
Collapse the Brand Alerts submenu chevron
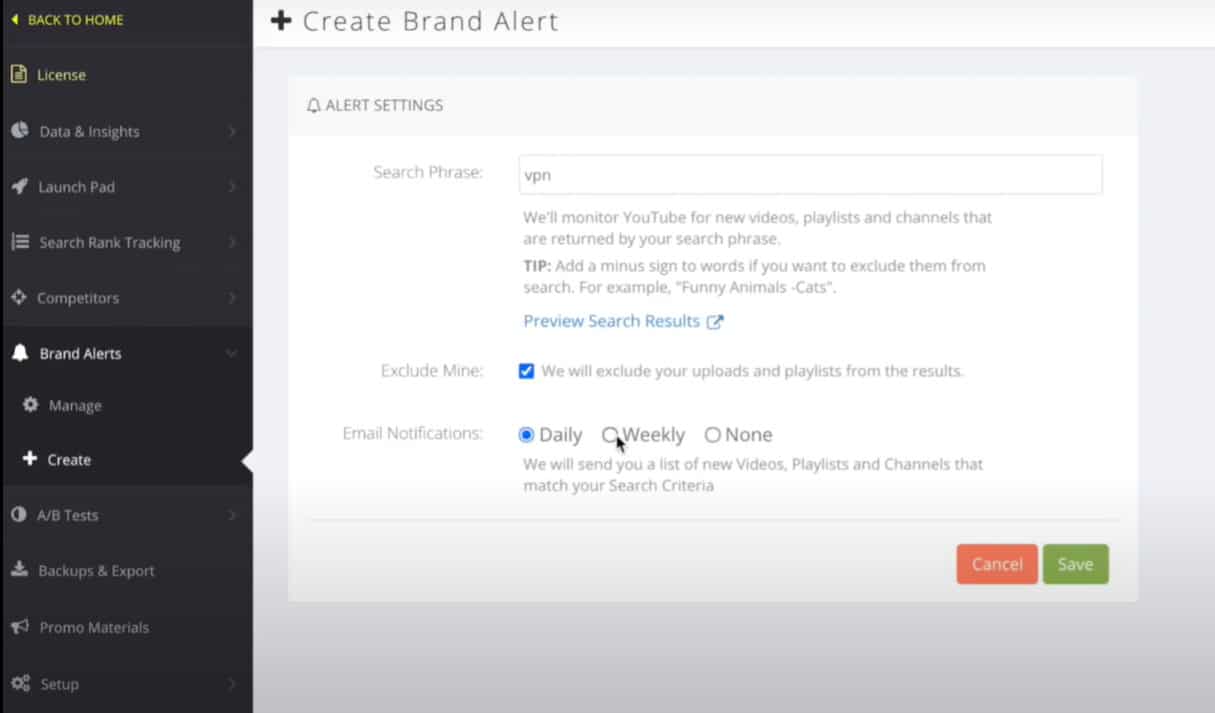(x=232, y=353)
